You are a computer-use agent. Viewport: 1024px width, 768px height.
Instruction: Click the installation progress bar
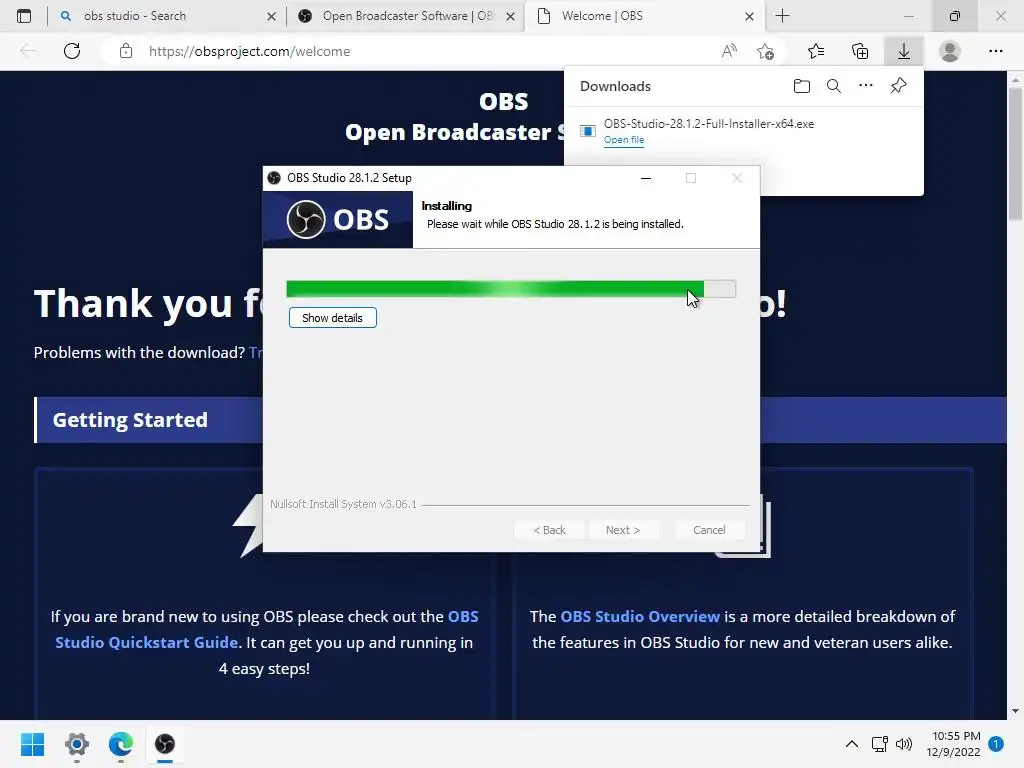(511, 289)
